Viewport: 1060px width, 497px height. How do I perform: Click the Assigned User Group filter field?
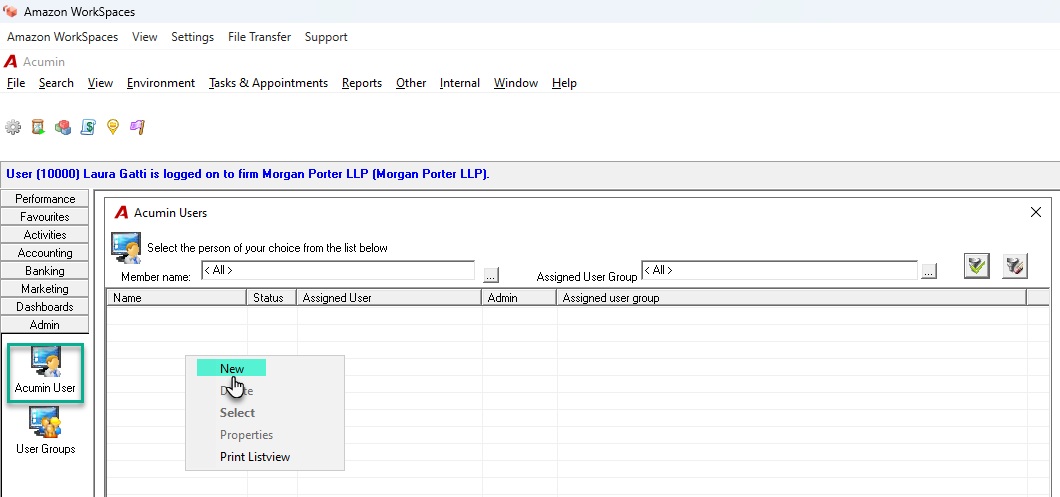tap(779, 270)
